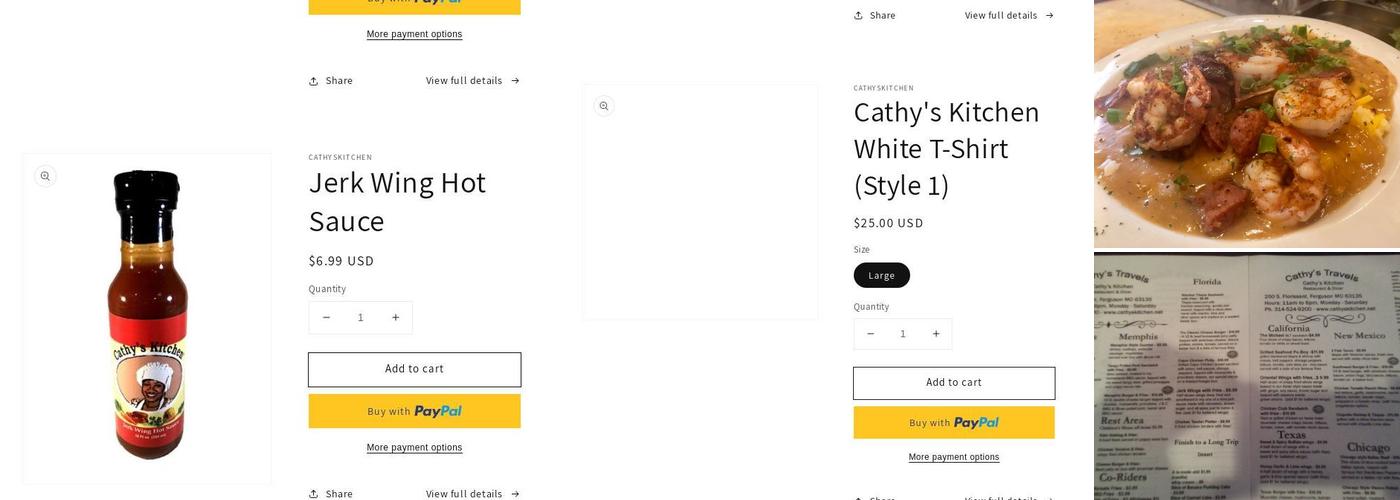The width and height of the screenshot is (1400, 500).
Task: Add Jerk Wing Hot Sauce to cart
Action: 414,369
